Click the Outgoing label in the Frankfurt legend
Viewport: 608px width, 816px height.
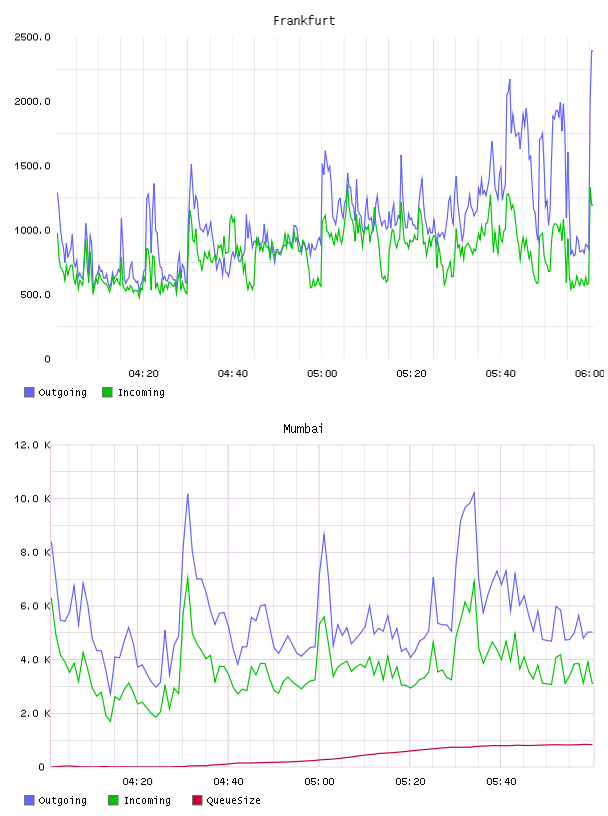tap(62, 392)
